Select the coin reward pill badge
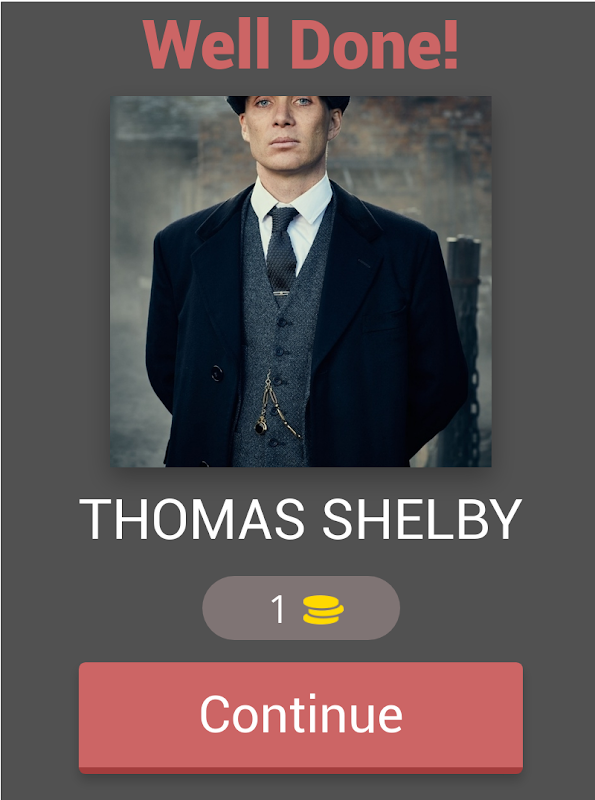Viewport: 595px width, 800px height. pyautogui.click(x=301, y=608)
